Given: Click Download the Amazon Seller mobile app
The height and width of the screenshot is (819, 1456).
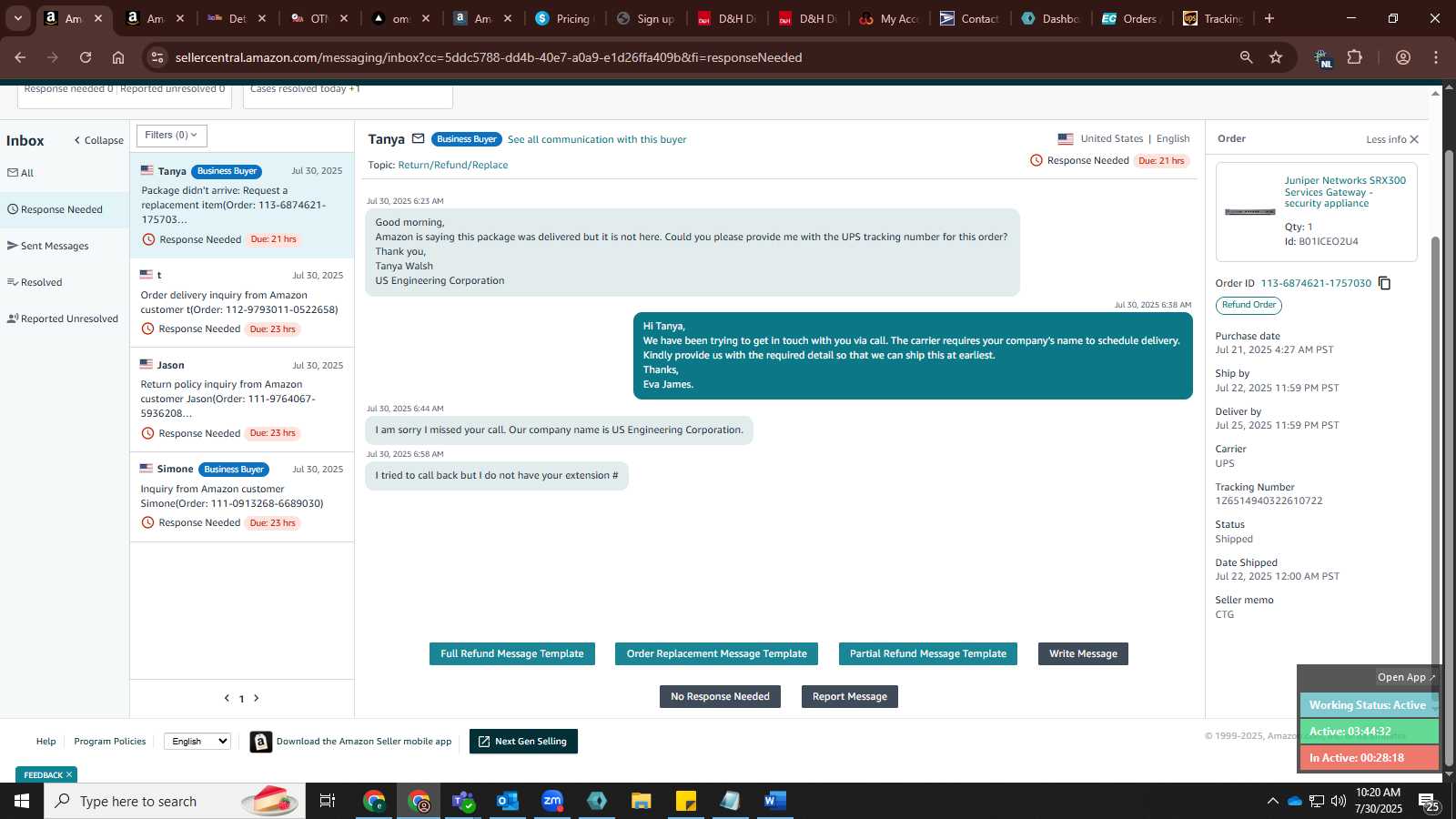Looking at the screenshot, I should coord(364,742).
